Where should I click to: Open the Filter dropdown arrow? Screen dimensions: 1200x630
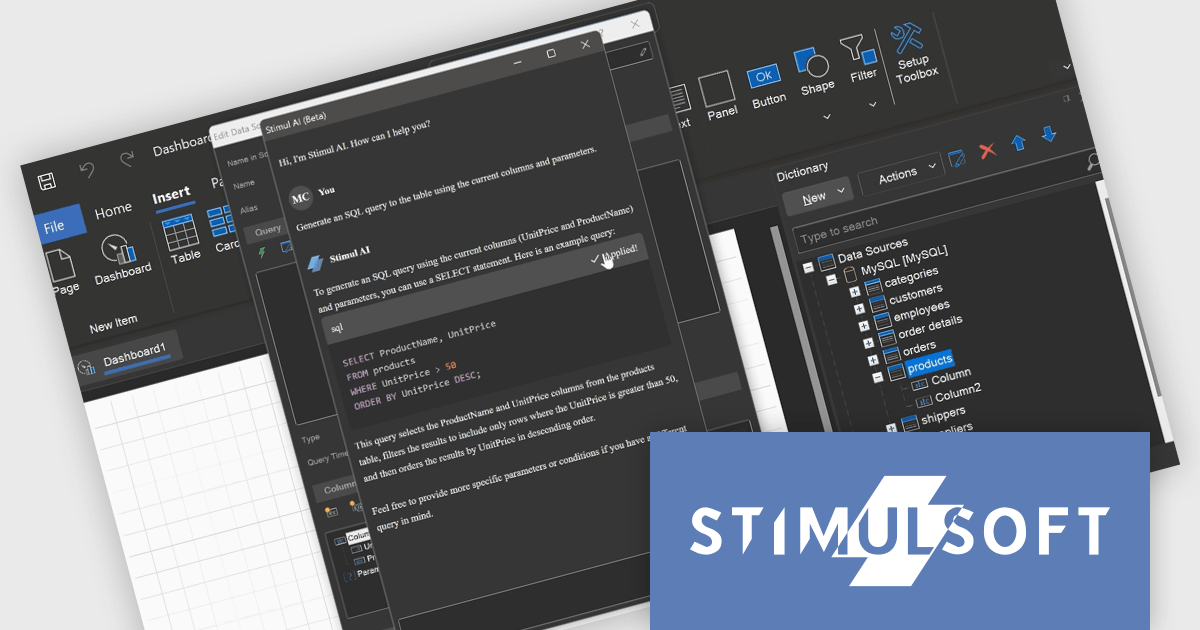872,103
